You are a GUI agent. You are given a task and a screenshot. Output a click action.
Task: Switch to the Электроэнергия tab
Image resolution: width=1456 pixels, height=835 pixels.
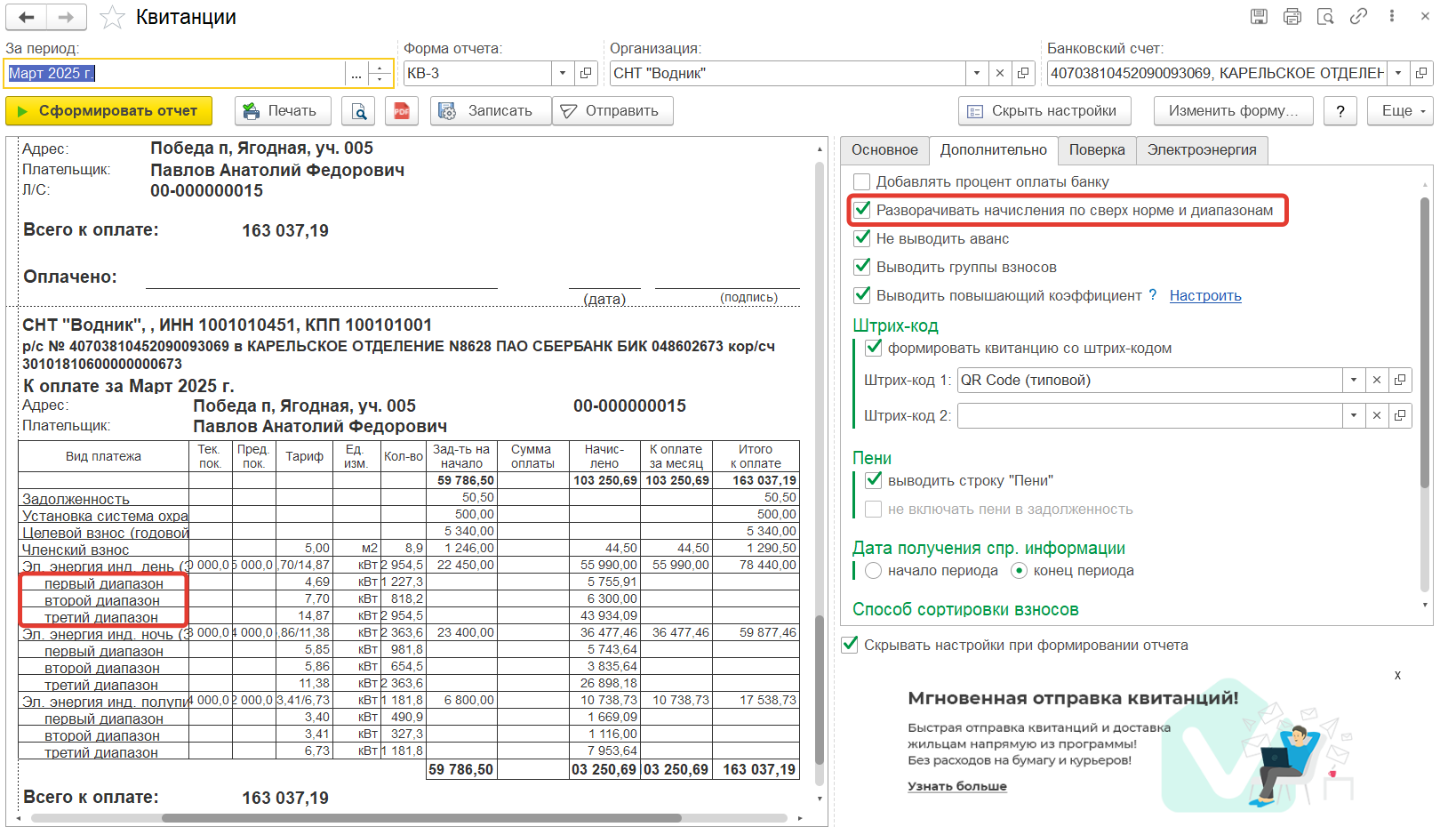point(1202,150)
